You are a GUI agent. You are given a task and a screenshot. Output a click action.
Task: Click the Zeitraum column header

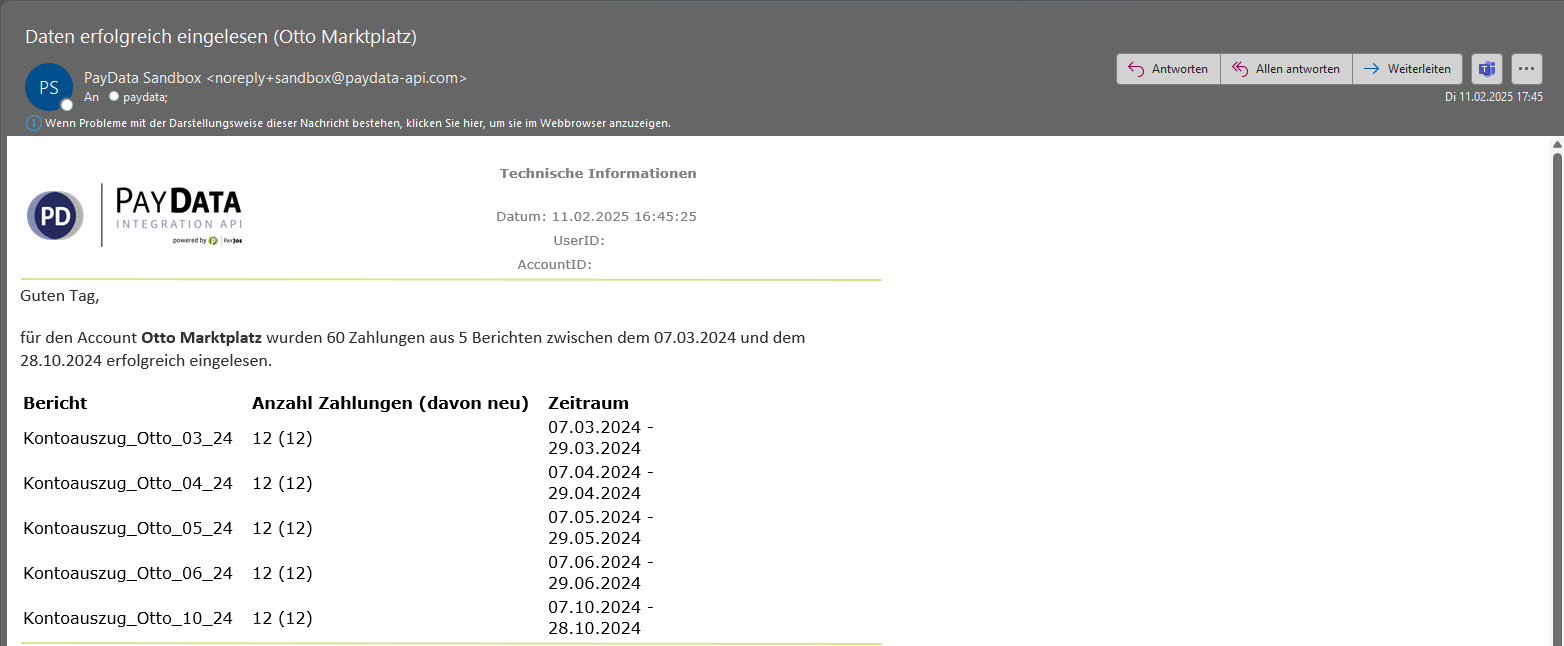(x=588, y=403)
